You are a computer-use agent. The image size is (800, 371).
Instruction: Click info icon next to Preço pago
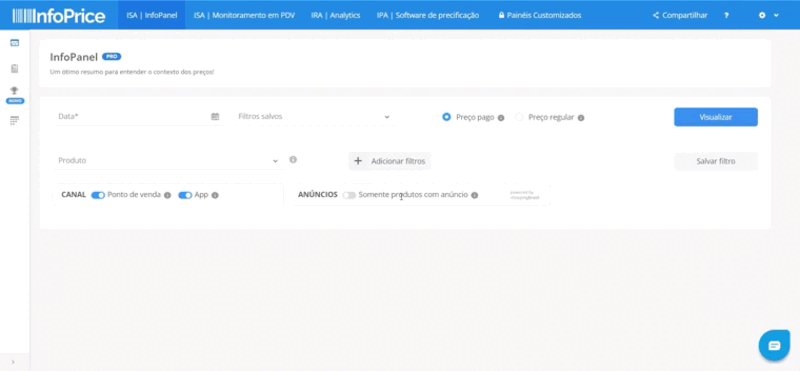tap(501, 118)
